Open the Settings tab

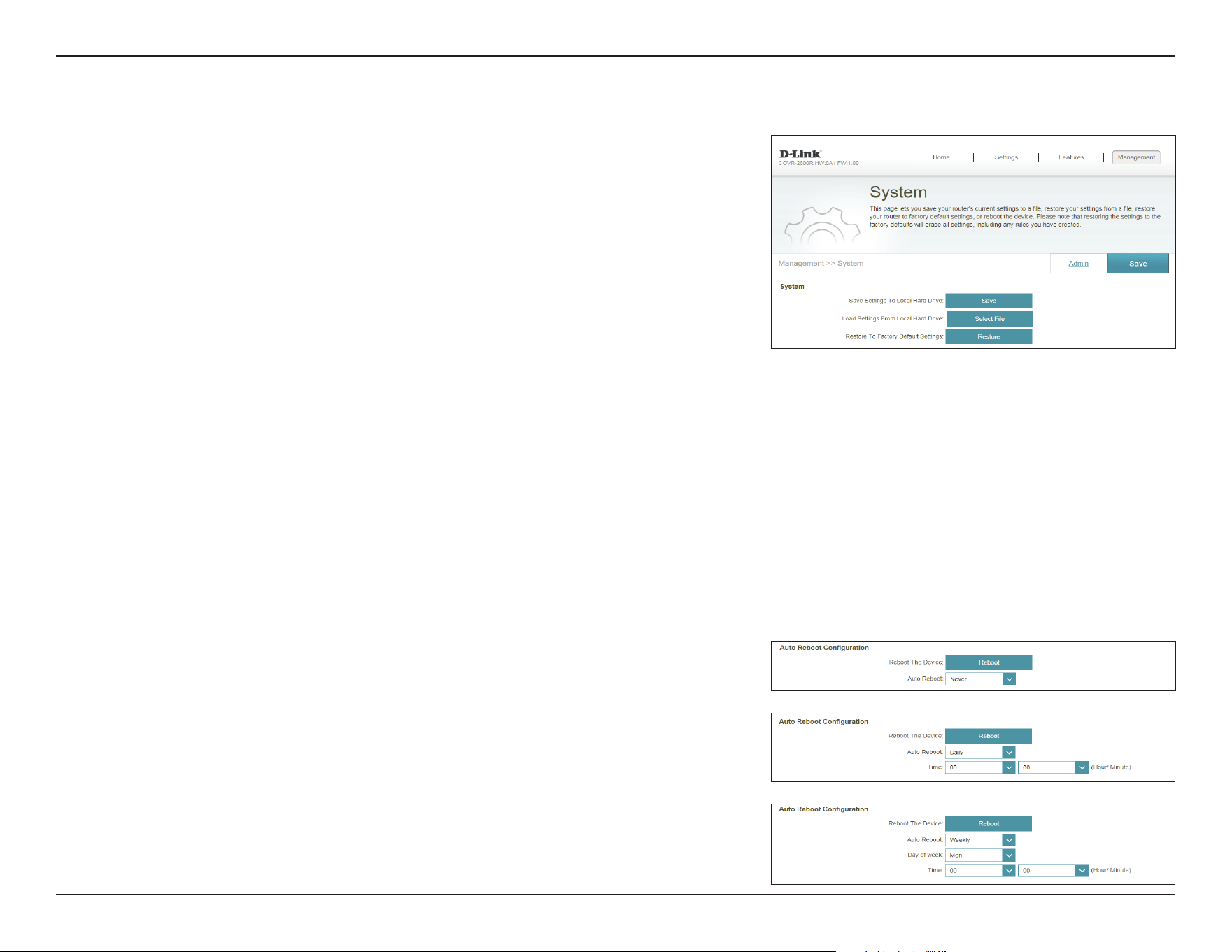coord(1006,157)
